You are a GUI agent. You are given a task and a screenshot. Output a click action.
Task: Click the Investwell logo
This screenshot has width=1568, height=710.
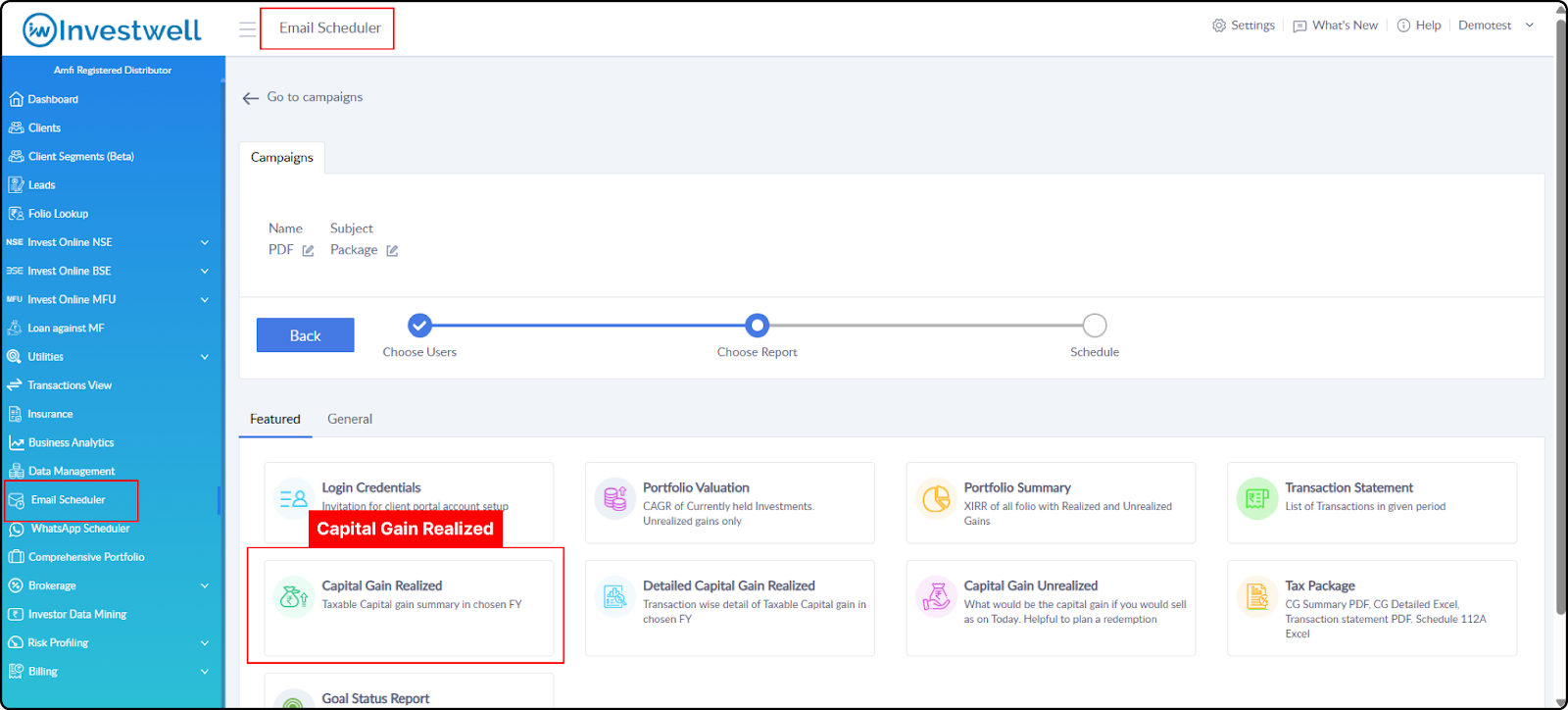click(112, 29)
